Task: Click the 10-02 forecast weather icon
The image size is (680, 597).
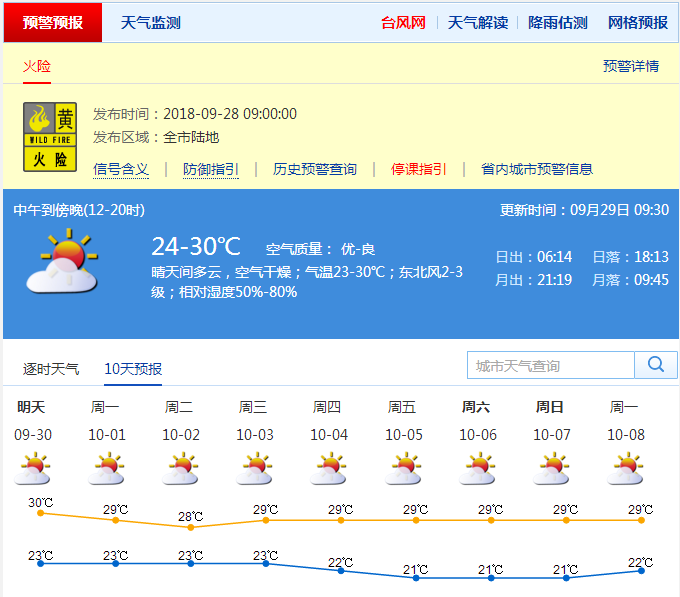Action: [x=180, y=468]
